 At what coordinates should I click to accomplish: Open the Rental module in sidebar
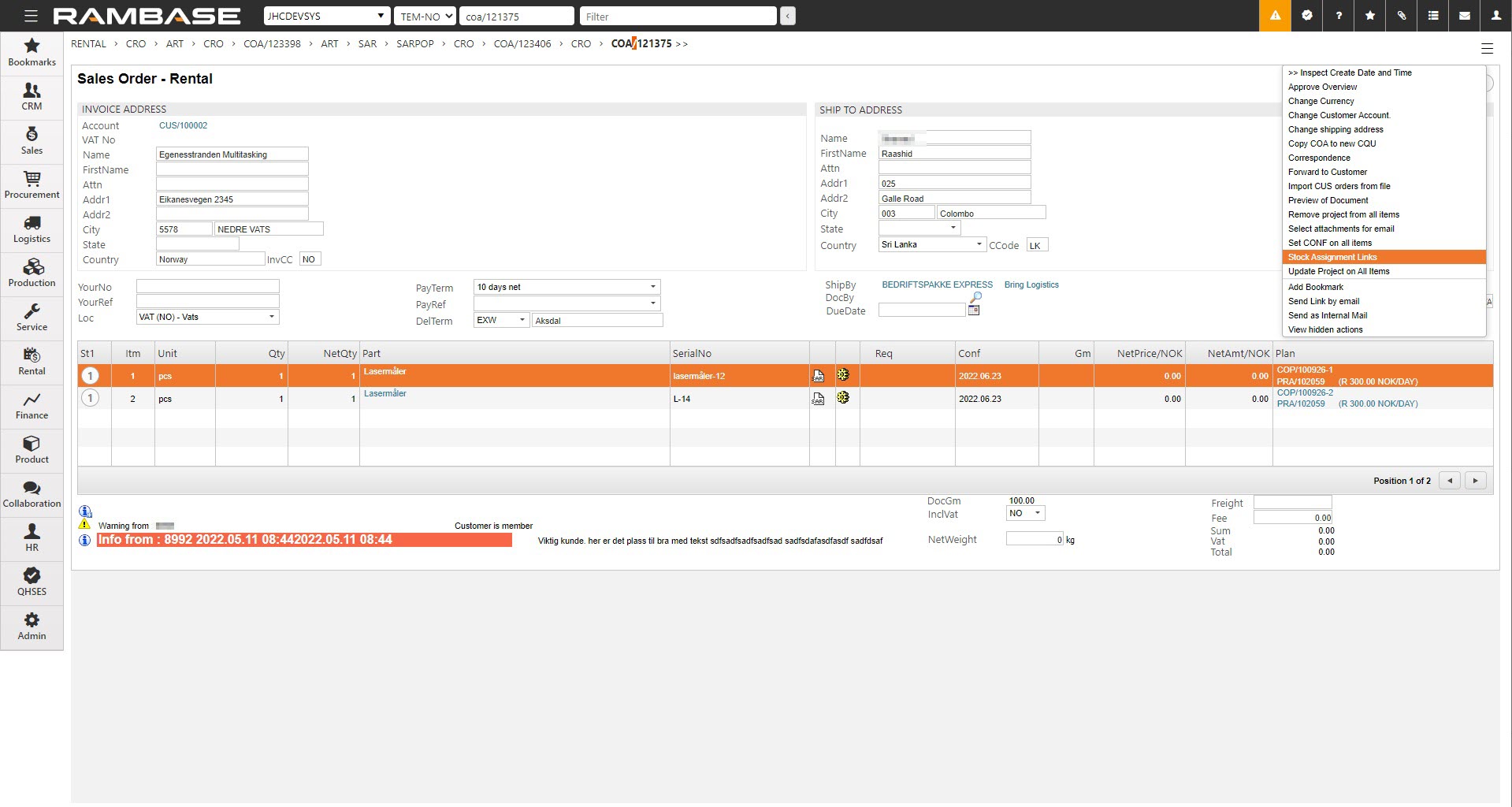click(x=32, y=362)
